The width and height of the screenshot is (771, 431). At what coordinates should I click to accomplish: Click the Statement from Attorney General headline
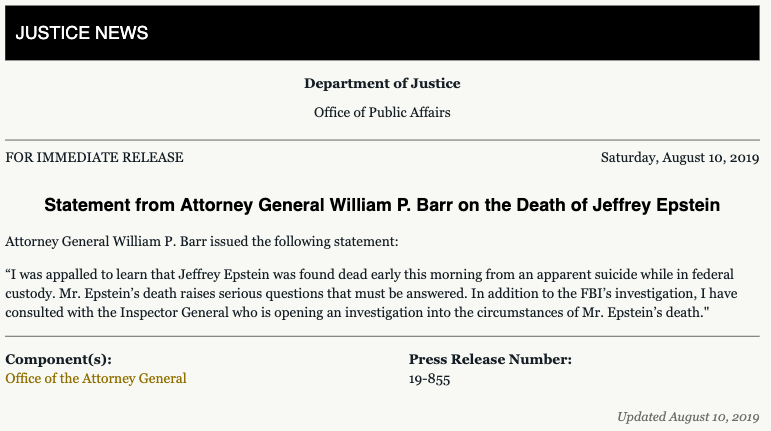pos(383,205)
